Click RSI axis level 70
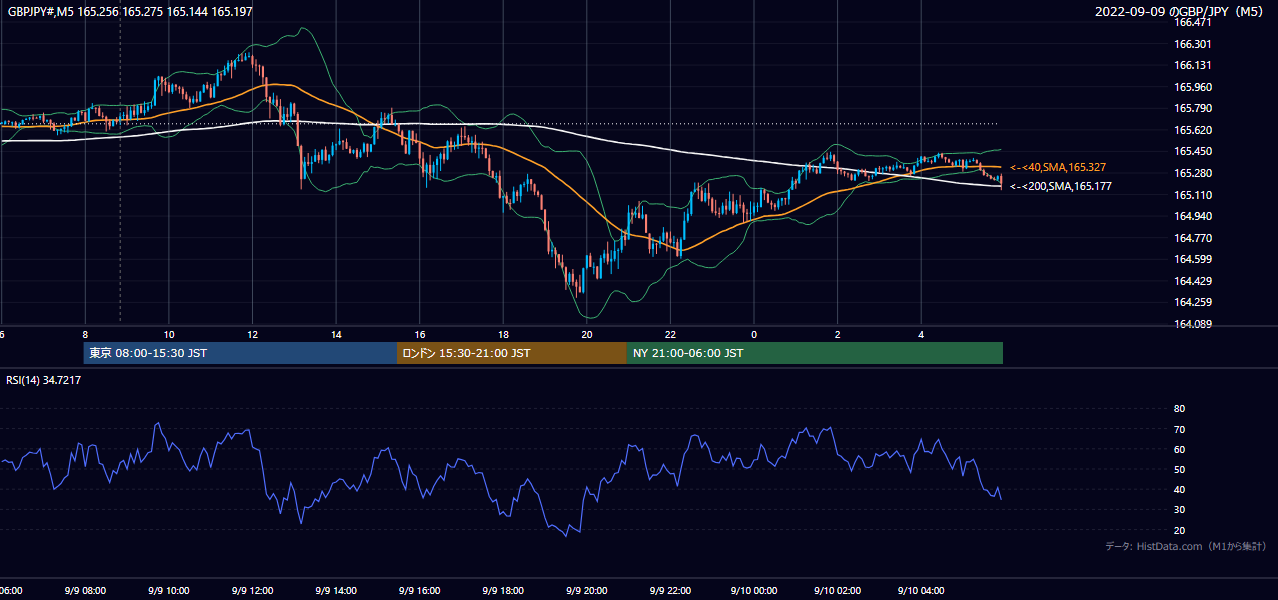1278x600 pixels. 1179,429
